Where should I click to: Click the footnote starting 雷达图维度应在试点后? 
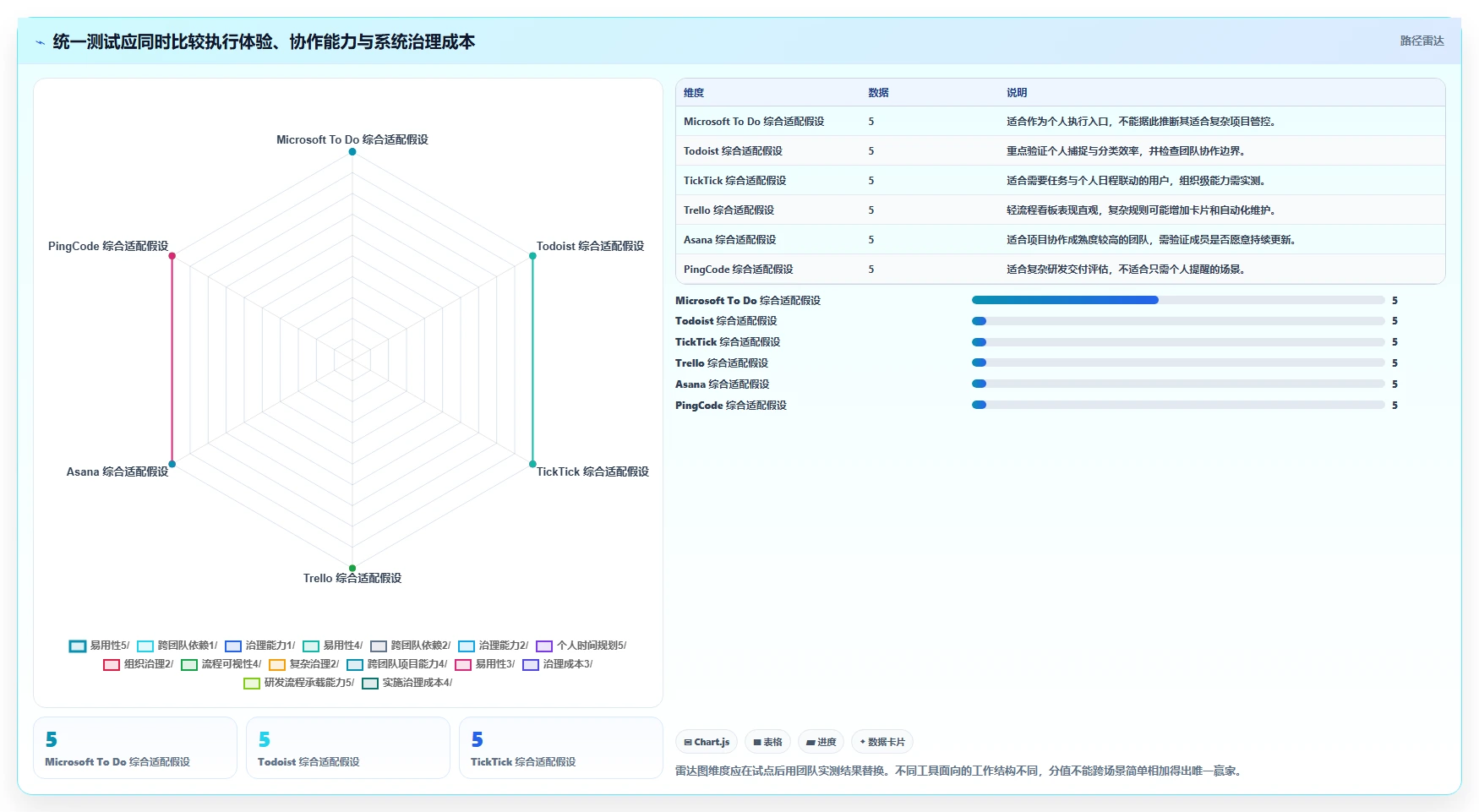point(958,771)
